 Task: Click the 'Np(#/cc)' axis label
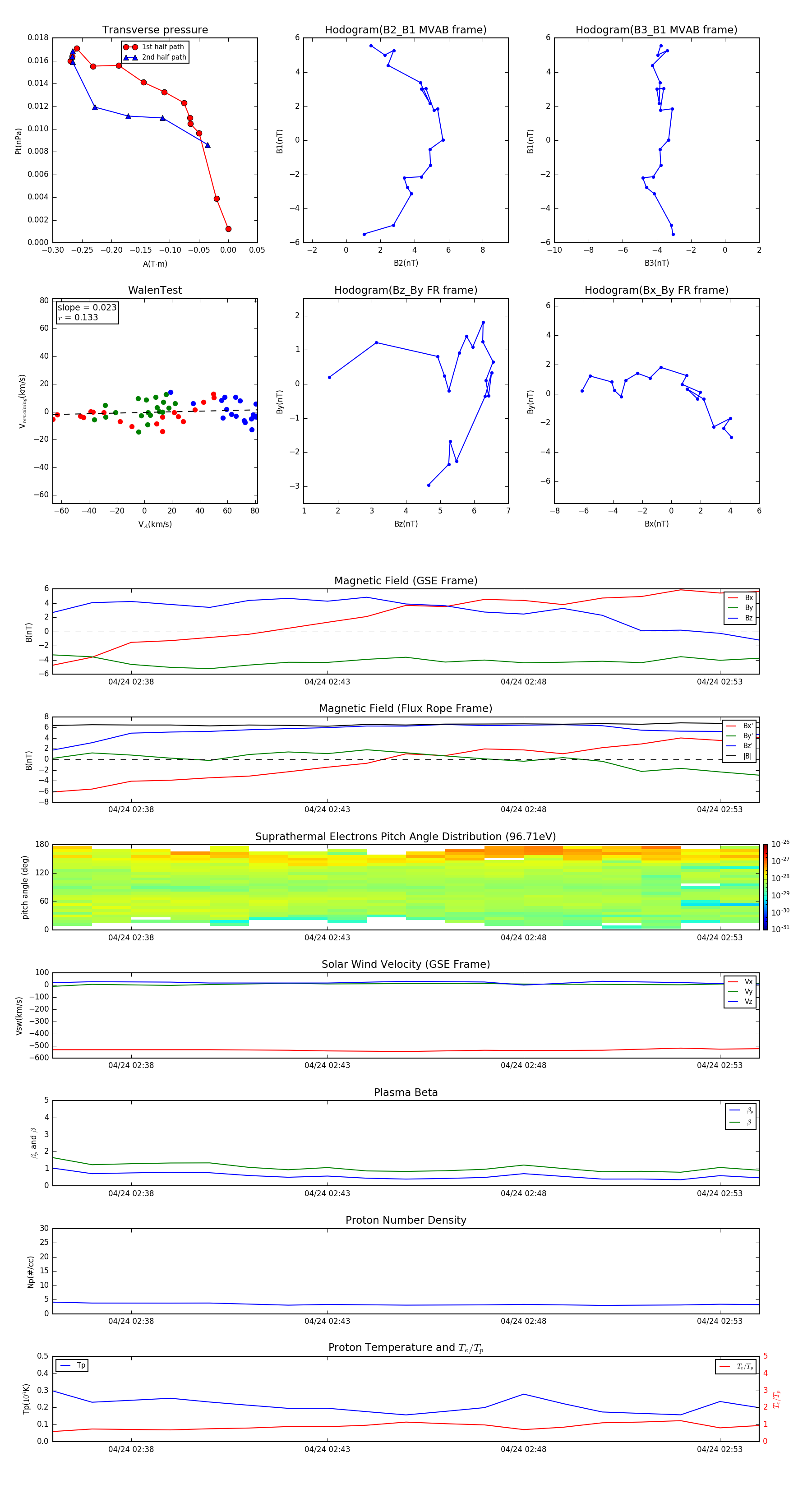click(x=31, y=1272)
